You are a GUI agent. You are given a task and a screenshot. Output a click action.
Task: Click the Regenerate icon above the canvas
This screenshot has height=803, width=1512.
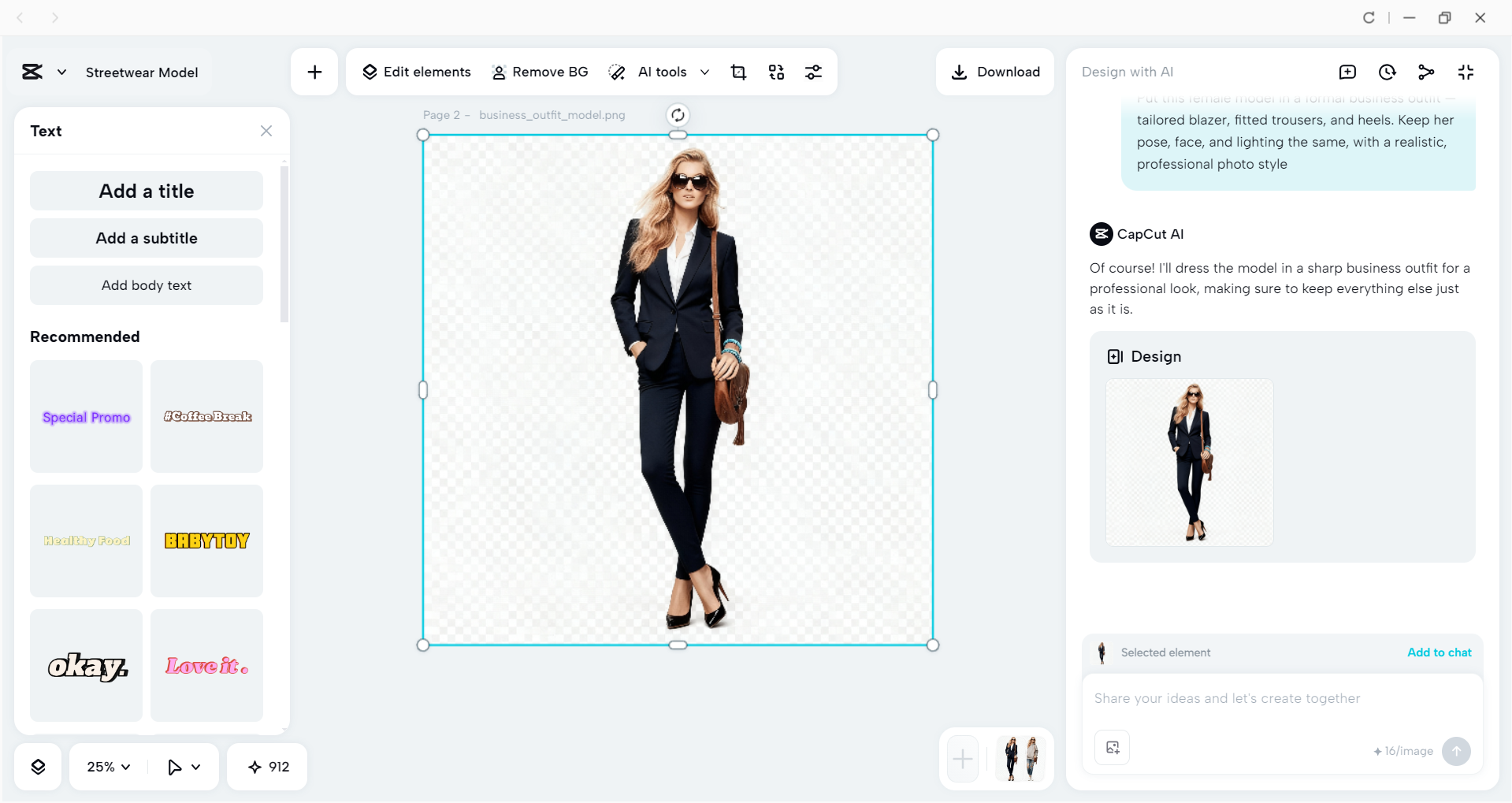(678, 114)
